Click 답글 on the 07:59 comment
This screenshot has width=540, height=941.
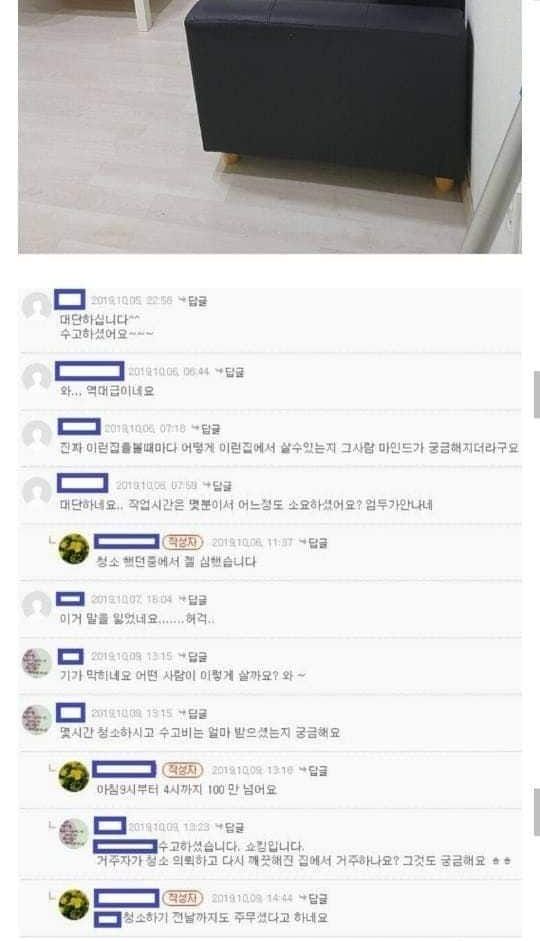pyautogui.click(x=217, y=486)
